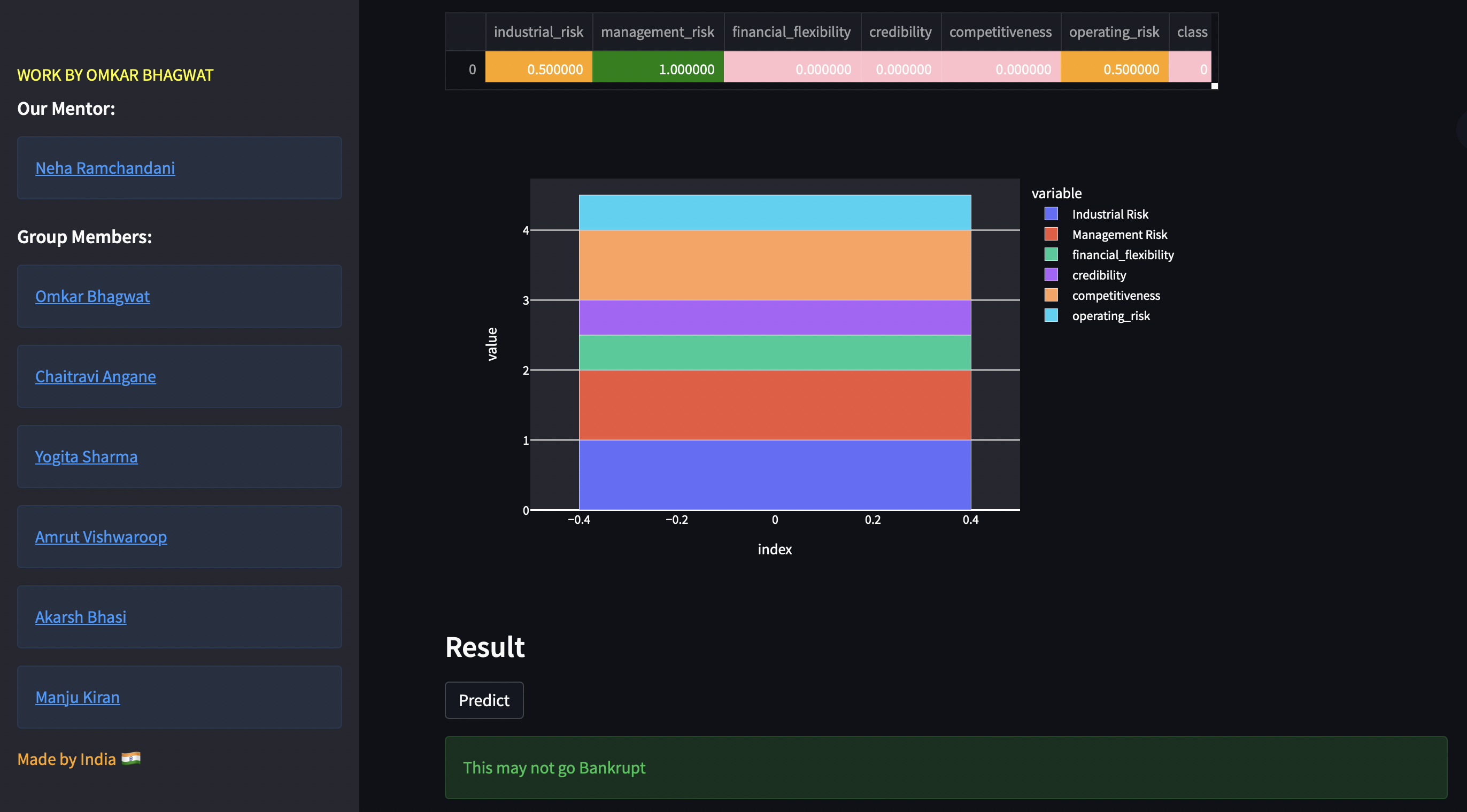This screenshot has width=1467, height=812.
Task: Click the financial_flexibility column header
Action: pyautogui.click(x=791, y=32)
